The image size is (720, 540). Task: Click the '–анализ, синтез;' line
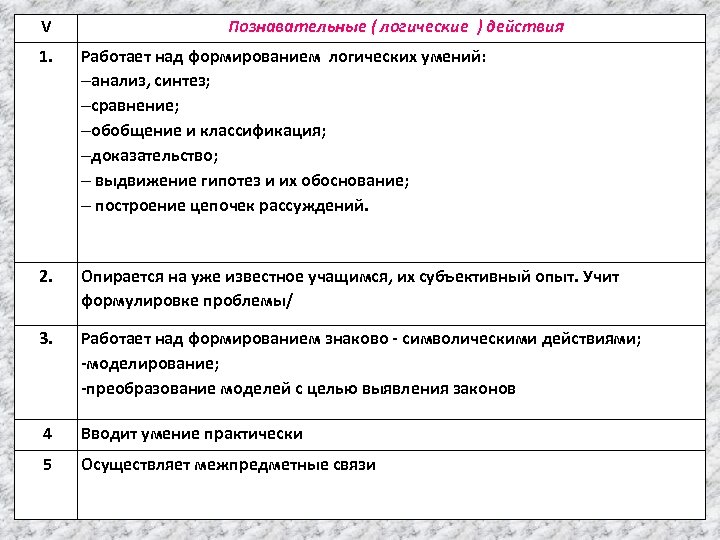pyautogui.click(x=146, y=81)
